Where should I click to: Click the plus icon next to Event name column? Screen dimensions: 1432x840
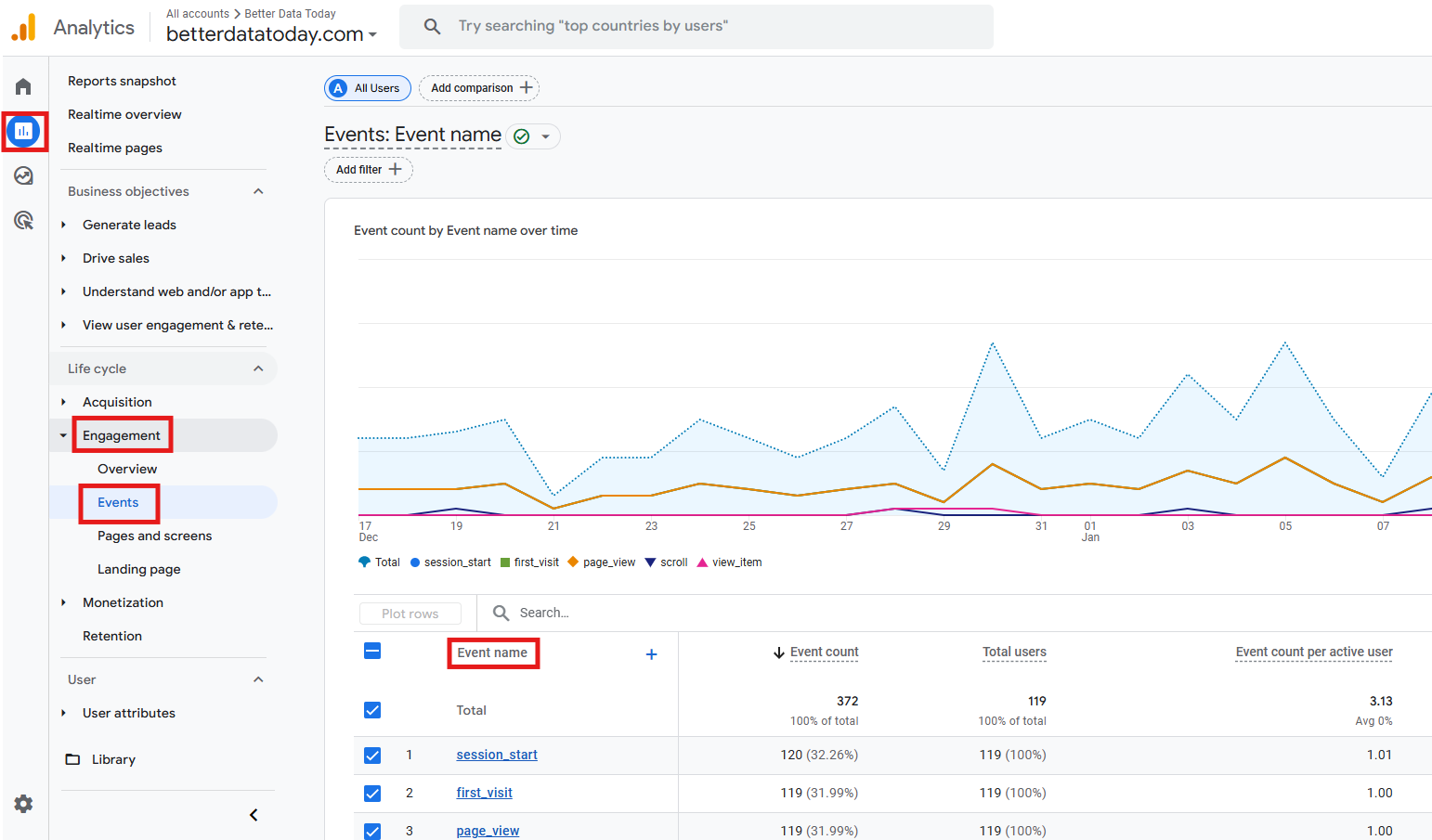tap(651, 654)
